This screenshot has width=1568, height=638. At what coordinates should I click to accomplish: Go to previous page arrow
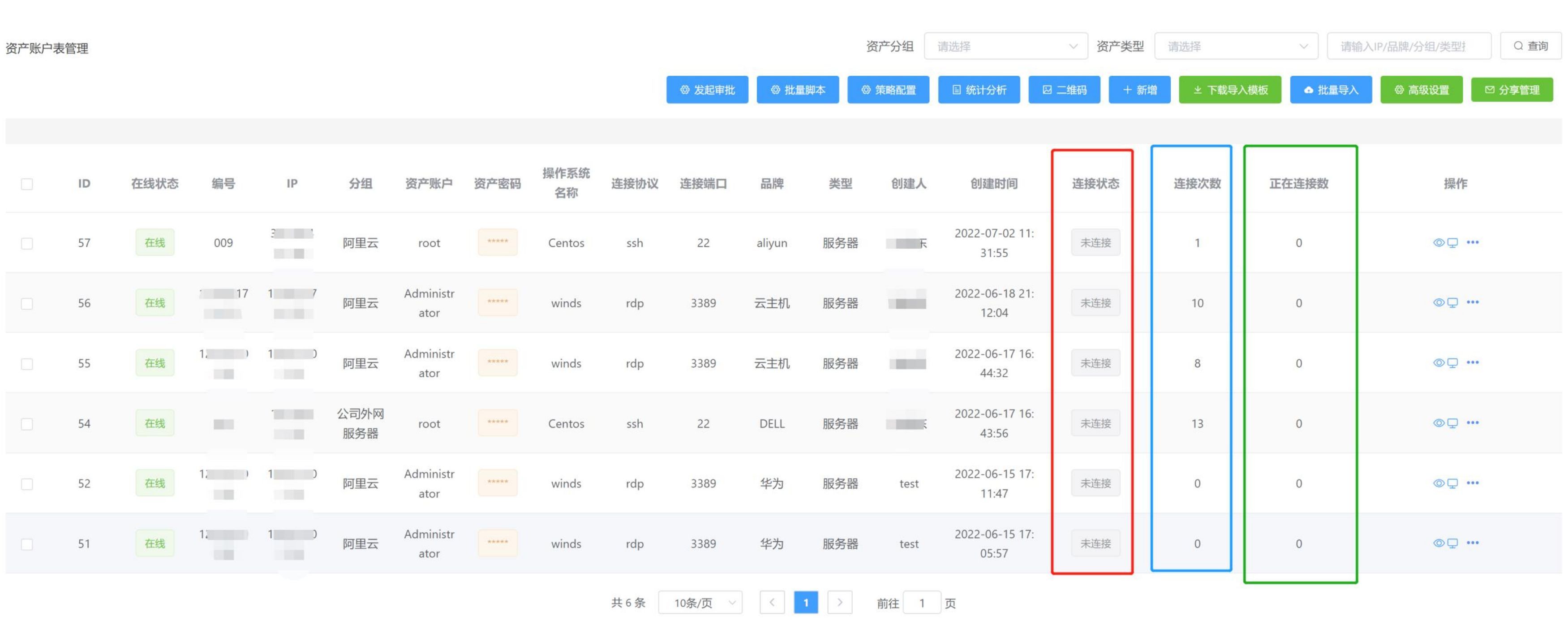772,603
